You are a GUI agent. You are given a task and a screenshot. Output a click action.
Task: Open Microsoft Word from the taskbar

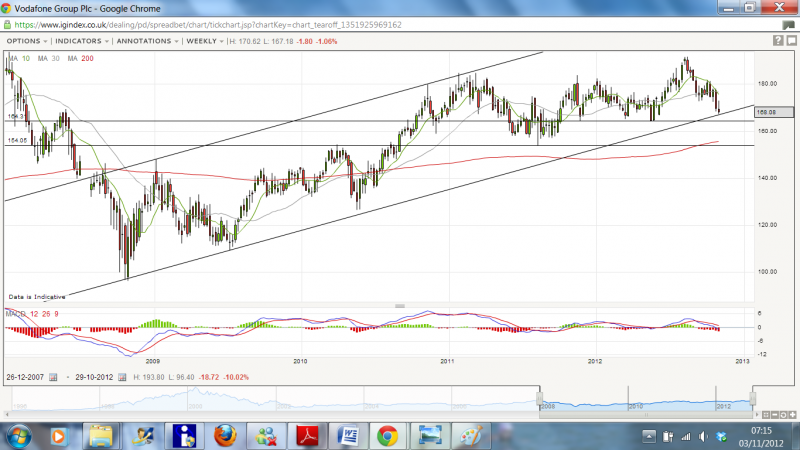pyautogui.click(x=346, y=436)
